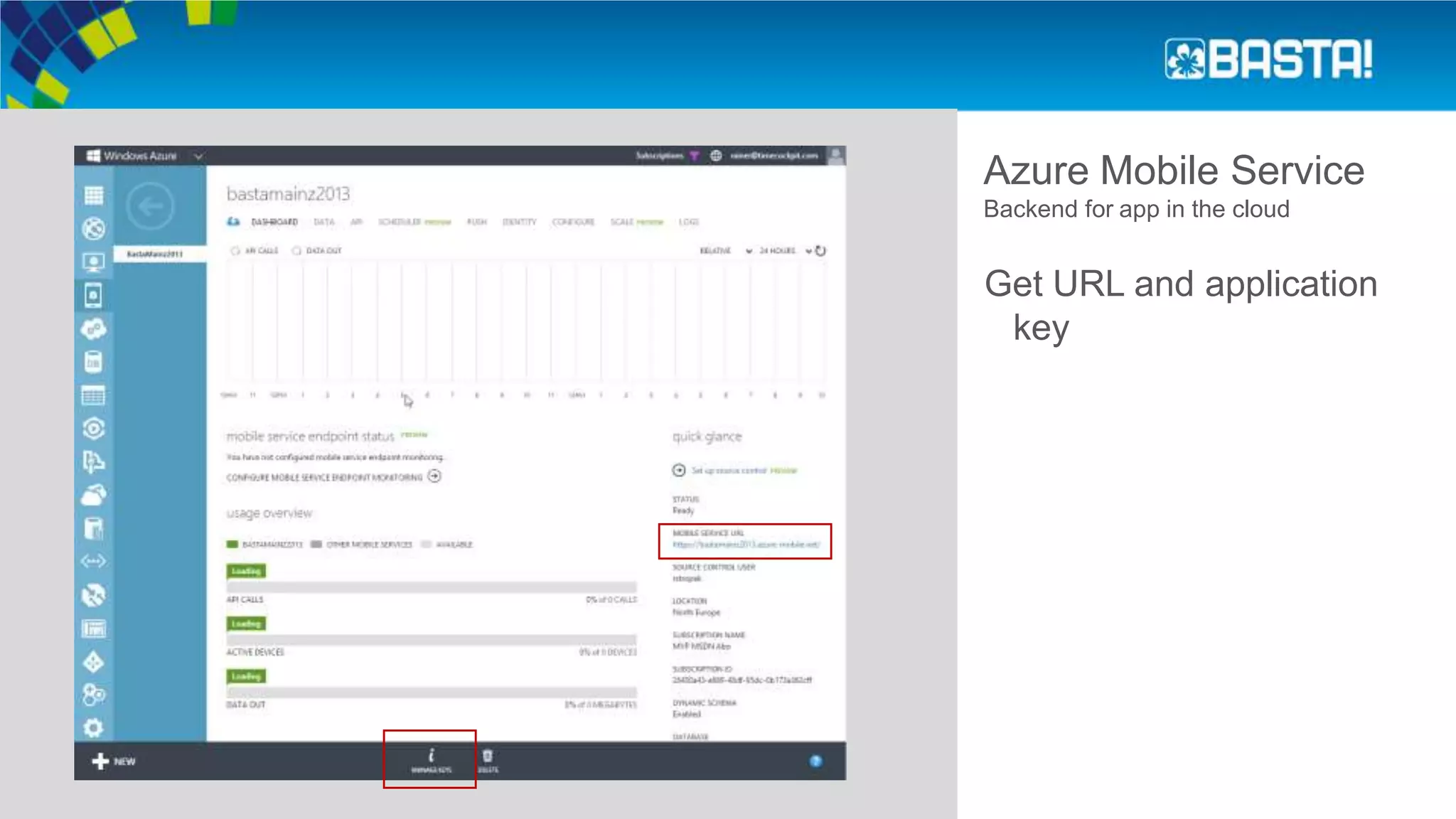The image size is (1456, 819).
Task: Open the server cylinder icon in sidebar
Action: (x=93, y=528)
